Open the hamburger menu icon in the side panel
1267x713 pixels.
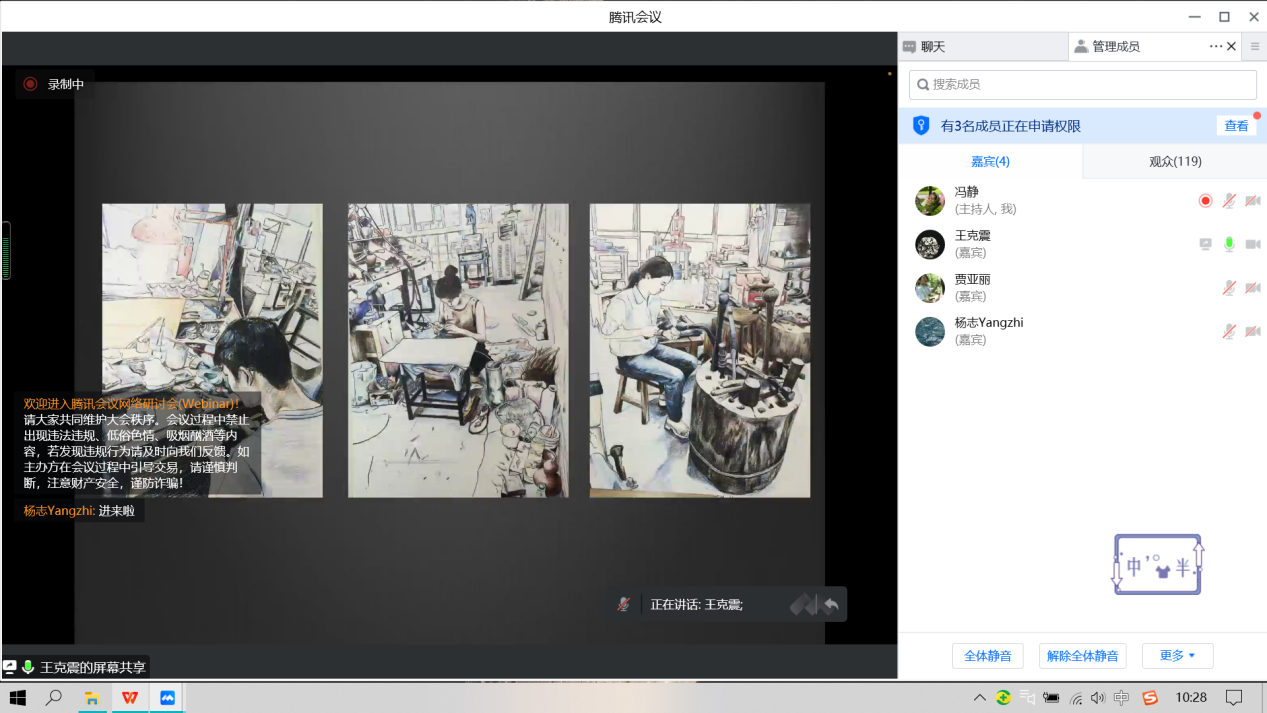[1255, 46]
